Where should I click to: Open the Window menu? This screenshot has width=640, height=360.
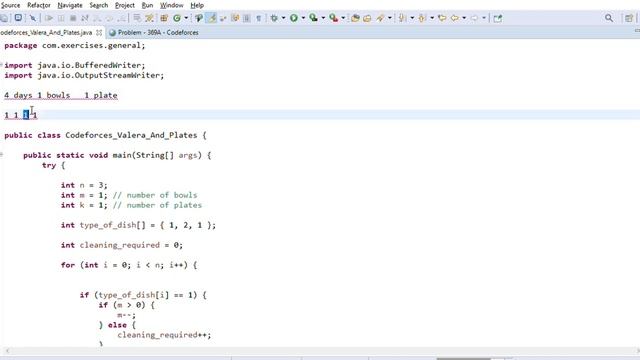coord(172,5)
